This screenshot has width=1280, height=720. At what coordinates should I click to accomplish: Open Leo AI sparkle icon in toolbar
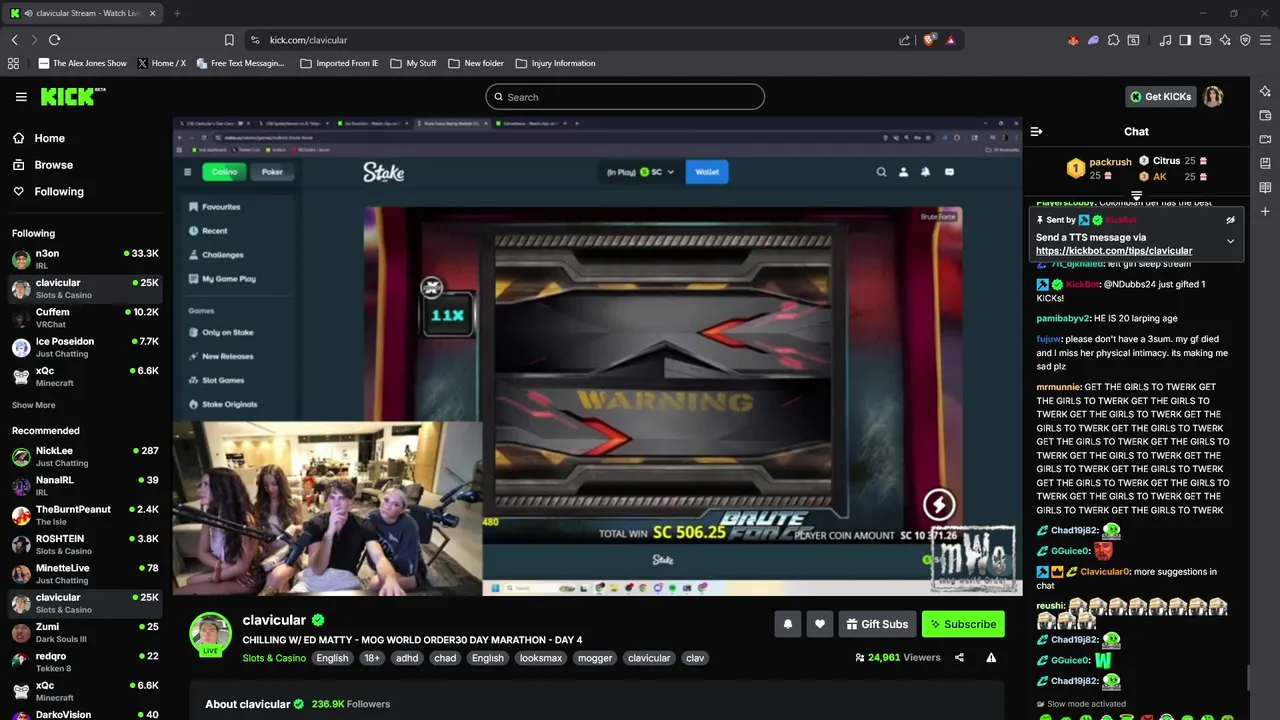coord(1225,40)
